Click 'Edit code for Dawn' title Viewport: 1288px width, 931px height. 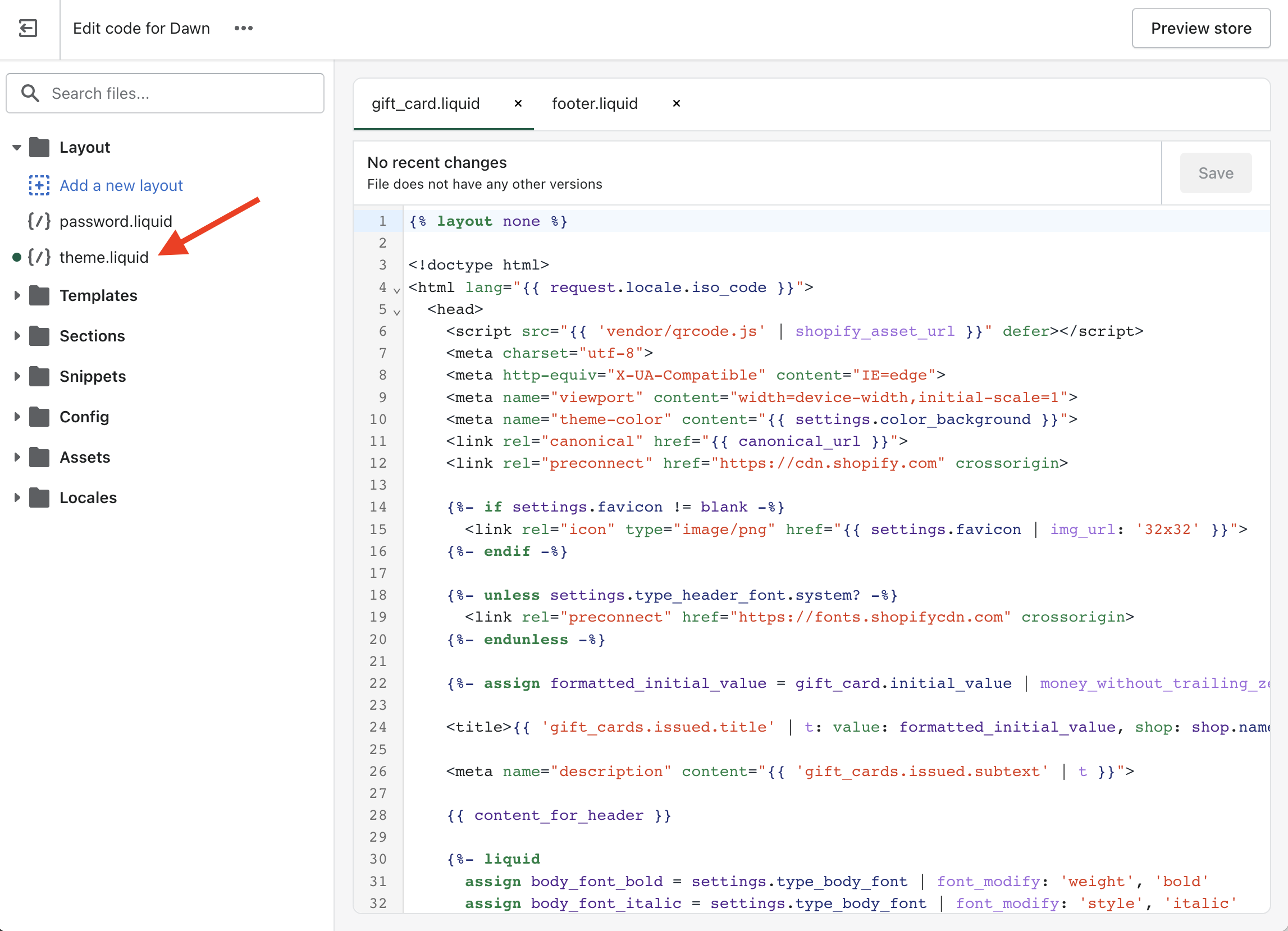141,28
